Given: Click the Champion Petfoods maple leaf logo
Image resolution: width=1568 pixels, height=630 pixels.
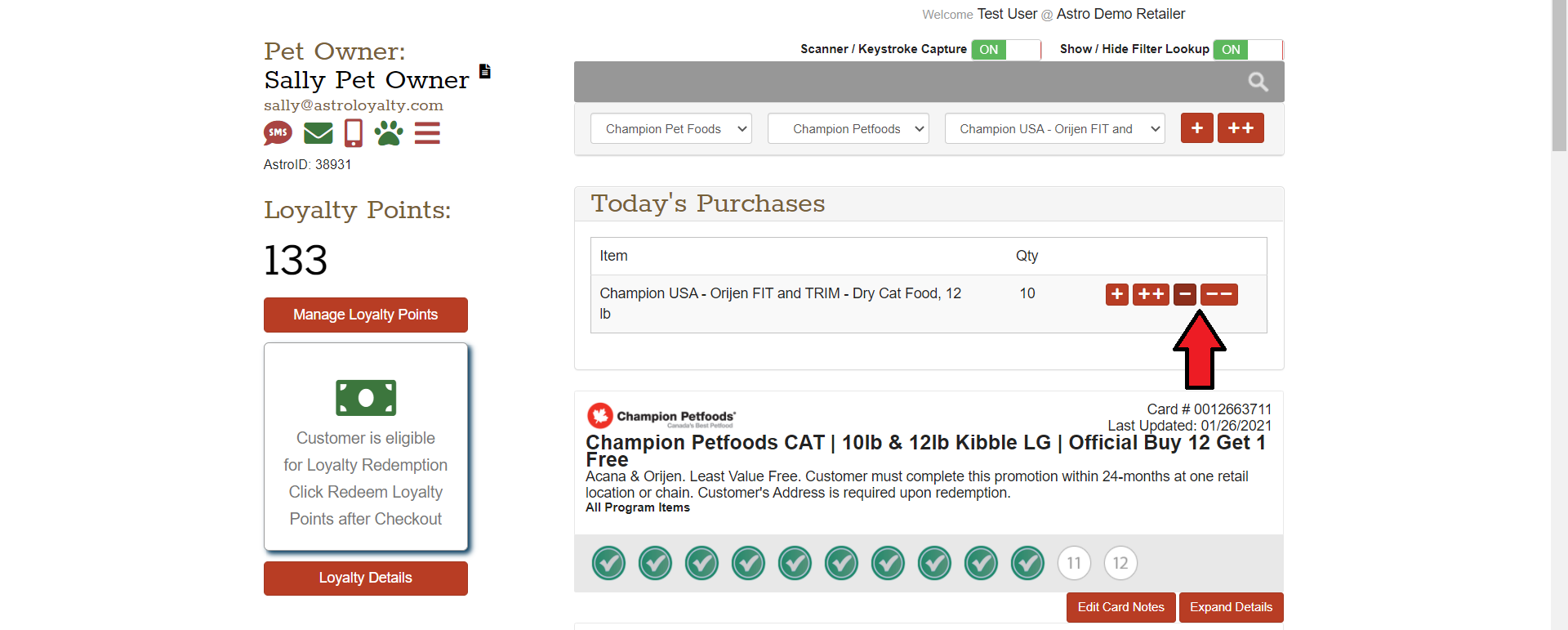Looking at the screenshot, I should tap(600, 416).
